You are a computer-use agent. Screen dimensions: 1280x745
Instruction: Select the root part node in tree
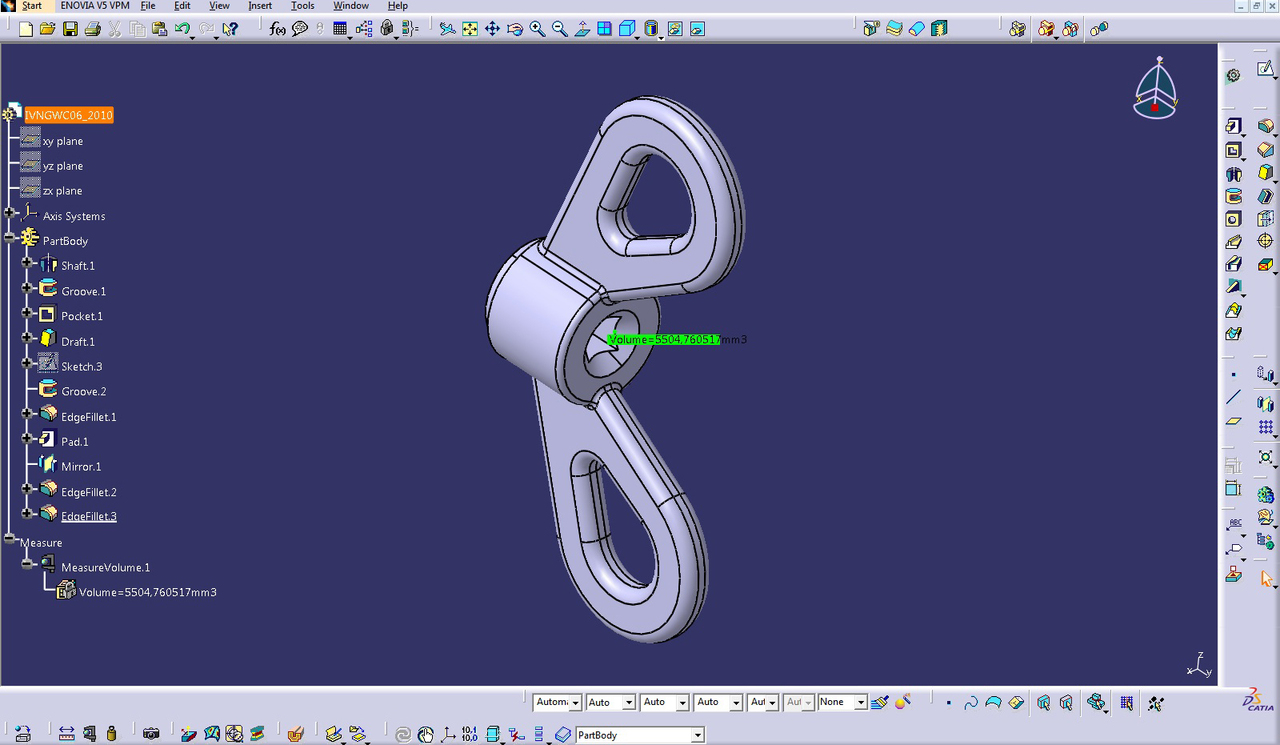tap(69, 115)
